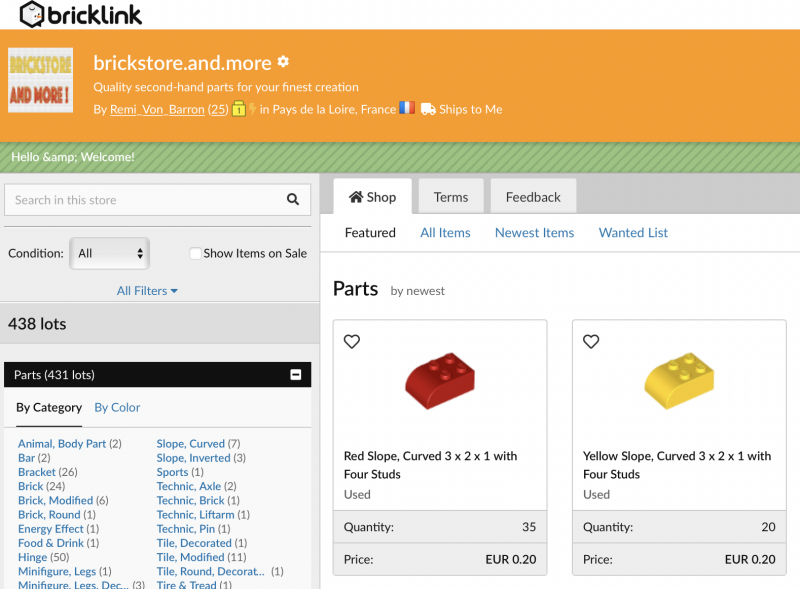800x589 pixels.
Task: Favorite the Red Slope Curved part
Action: click(352, 342)
